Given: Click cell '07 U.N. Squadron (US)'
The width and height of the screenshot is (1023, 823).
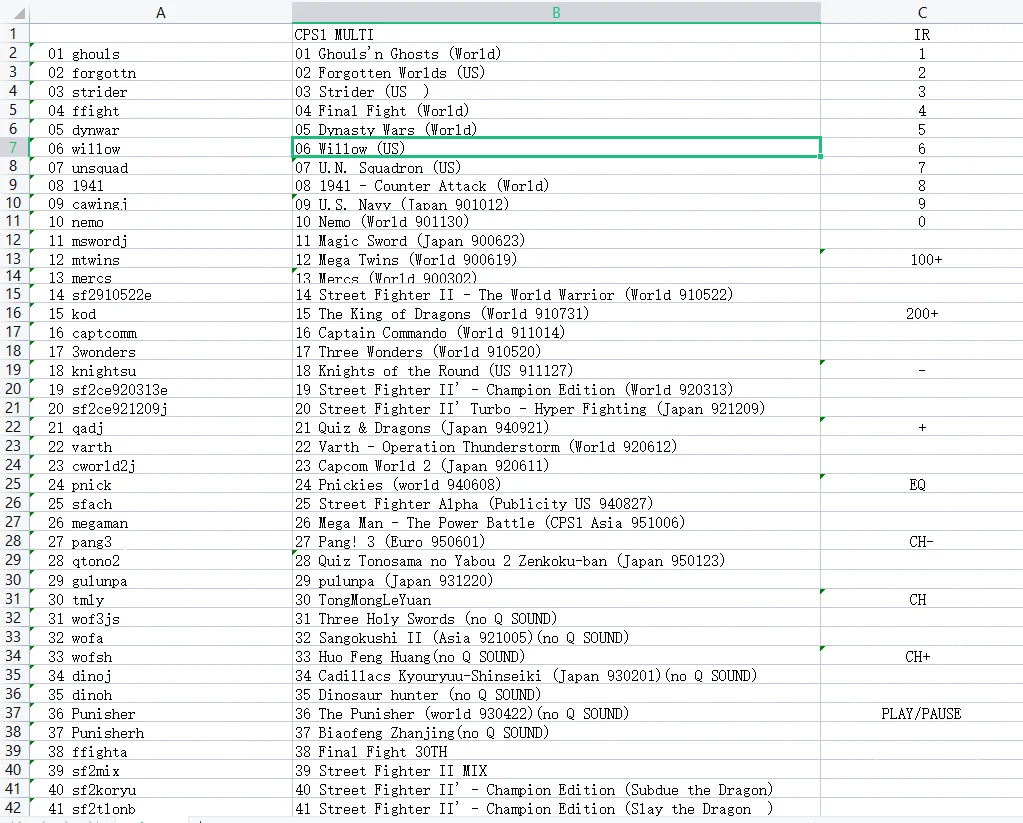Looking at the screenshot, I should pyautogui.click(x=556, y=167).
